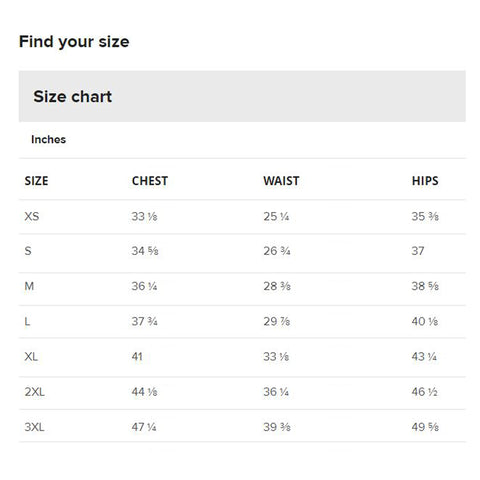Select the 2XL size row label
This screenshot has height=480, width=480.
click(x=35, y=392)
